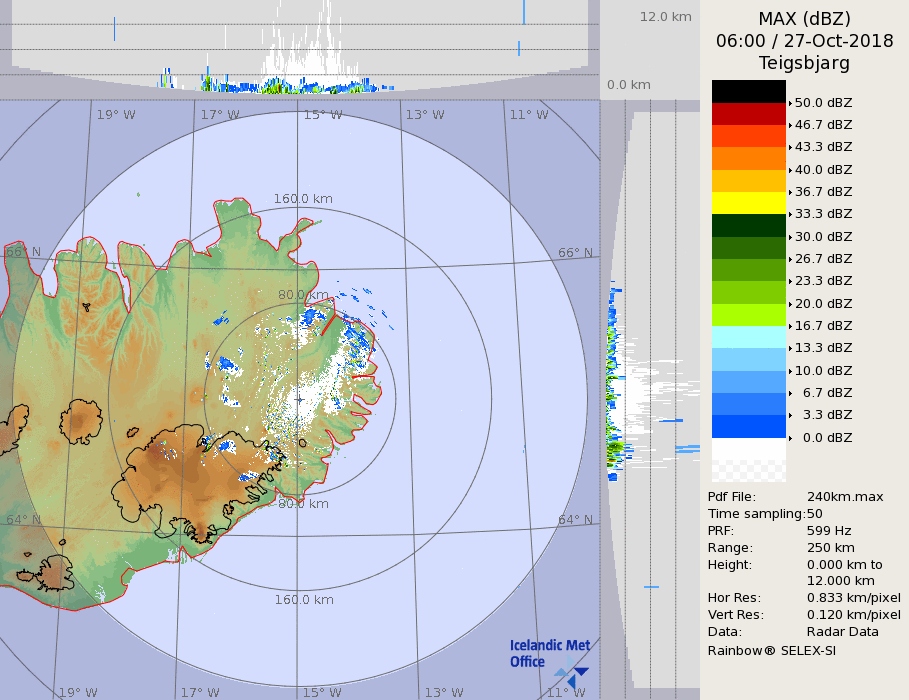909x700 pixels.
Task: Click the 15° W label at top
Action: coord(322,115)
